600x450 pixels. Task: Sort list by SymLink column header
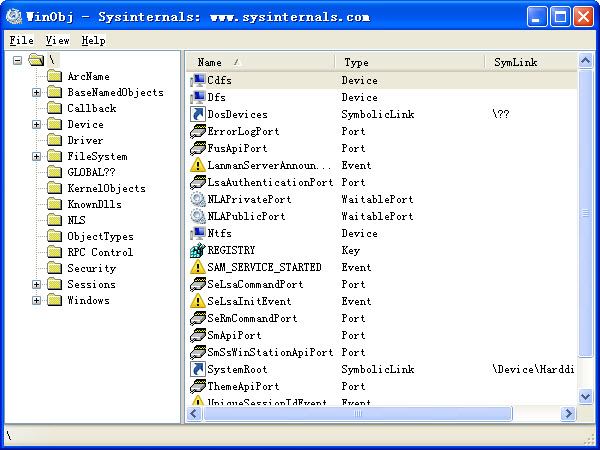(x=531, y=62)
